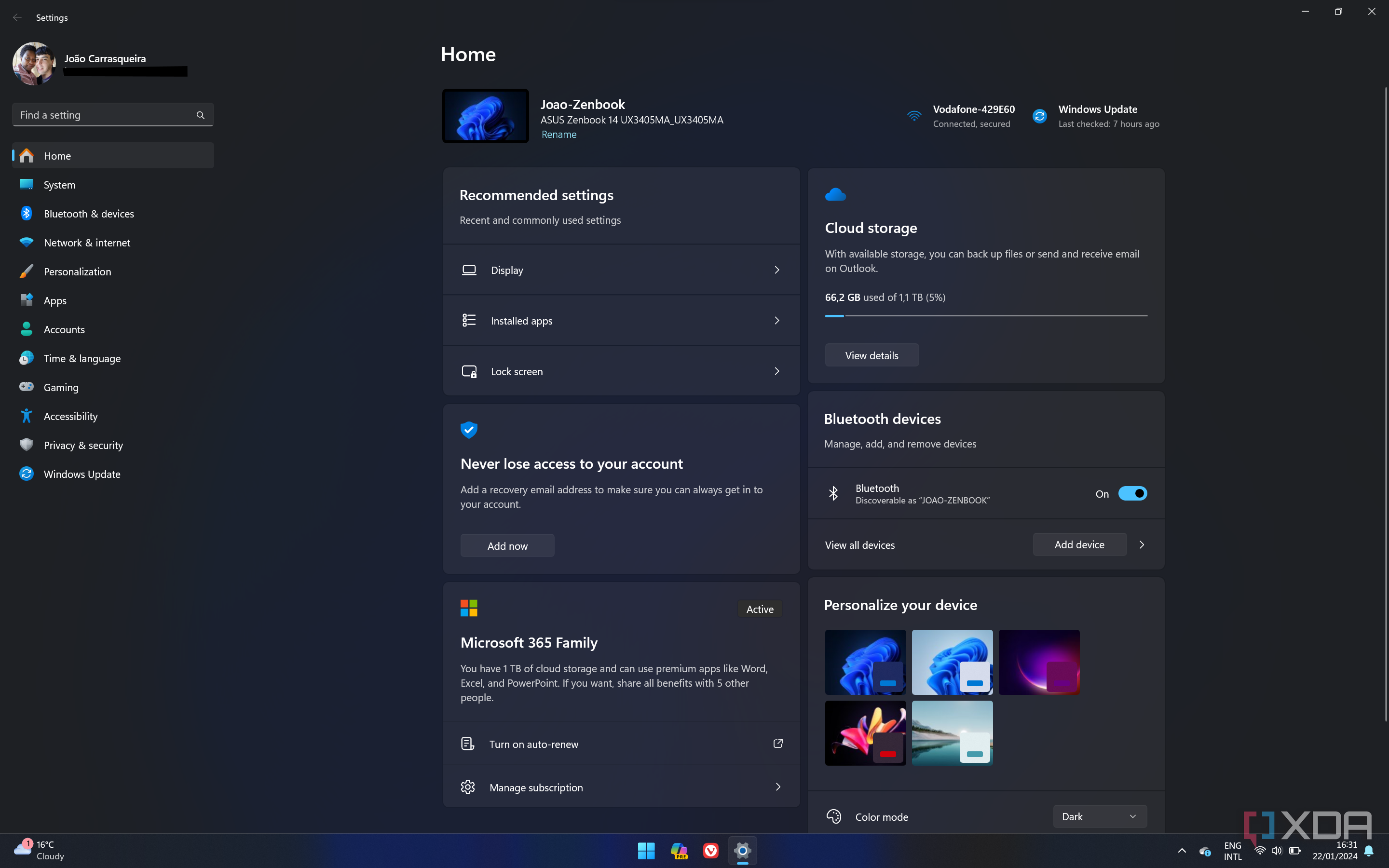Open Vivaldi browser from the taskbar
The width and height of the screenshot is (1389, 868).
(710, 851)
